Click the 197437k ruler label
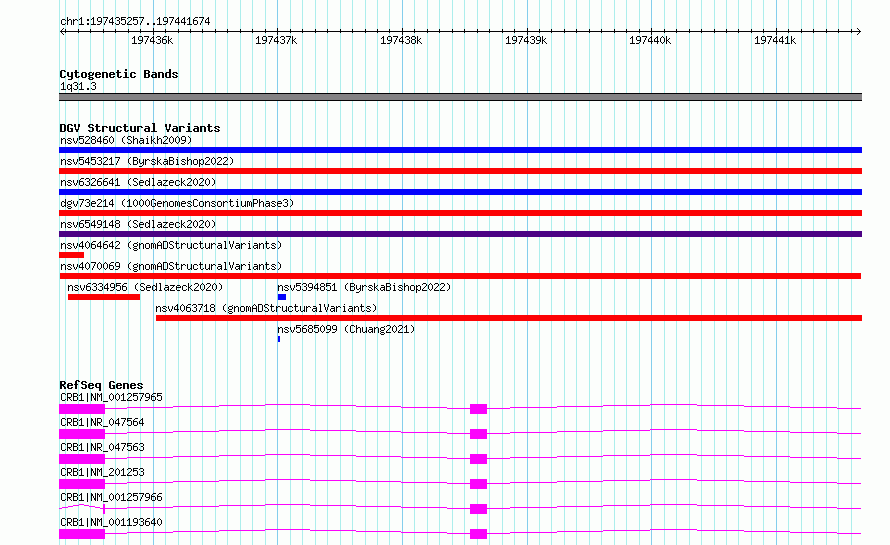The image size is (890, 545). (x=276, y=40)
